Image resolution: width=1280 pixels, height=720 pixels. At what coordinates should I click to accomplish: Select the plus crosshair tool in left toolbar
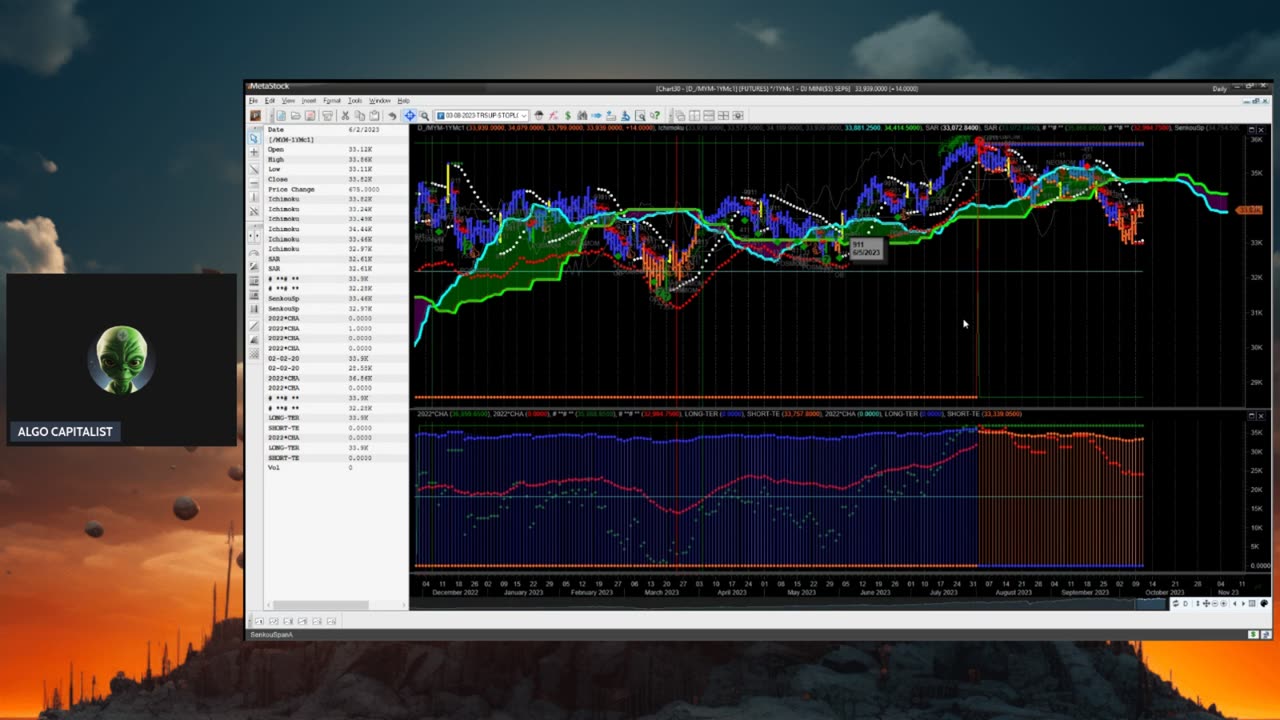254,154
